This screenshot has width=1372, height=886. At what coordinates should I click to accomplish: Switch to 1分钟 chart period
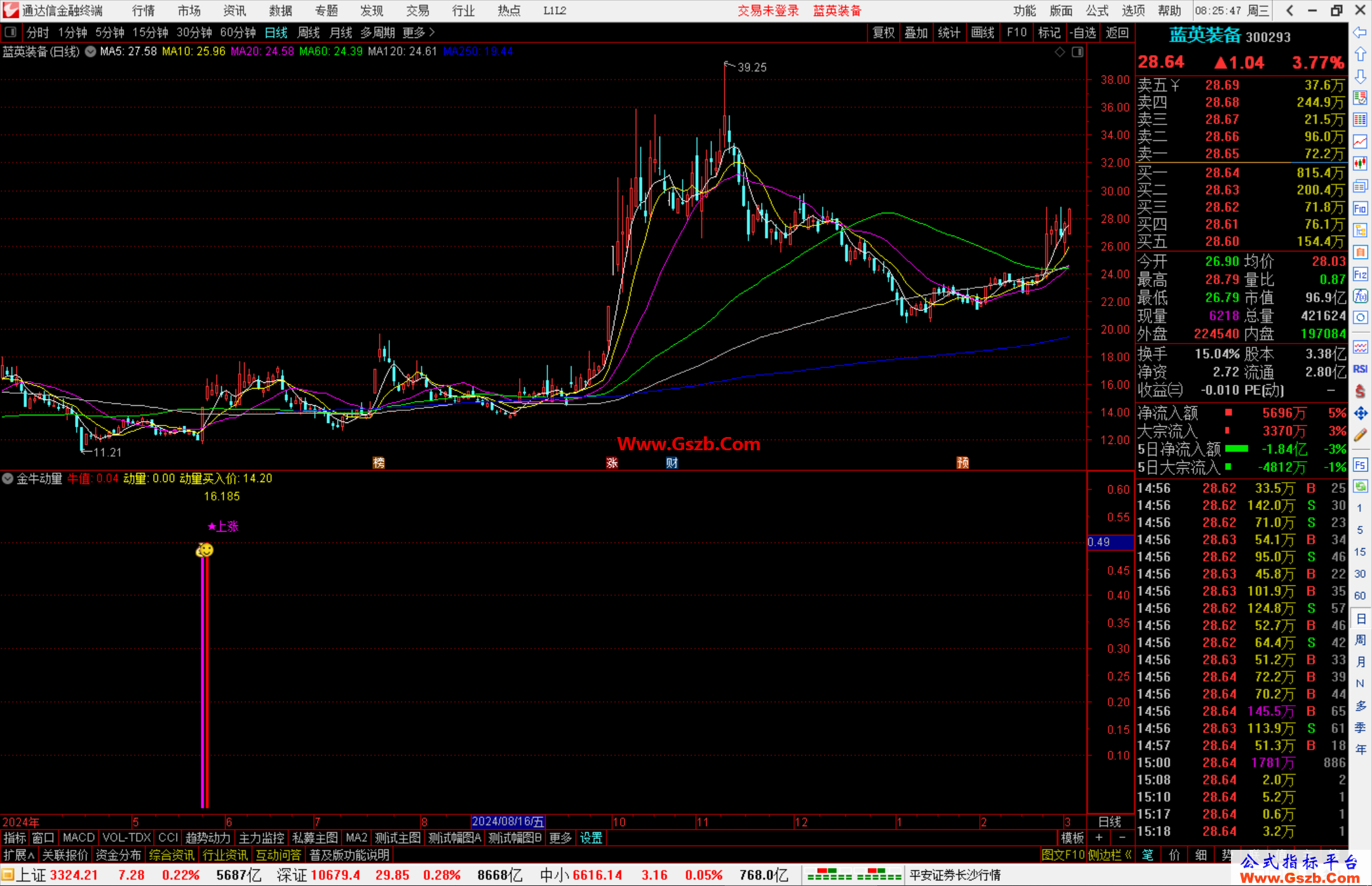tap(72, 32)
